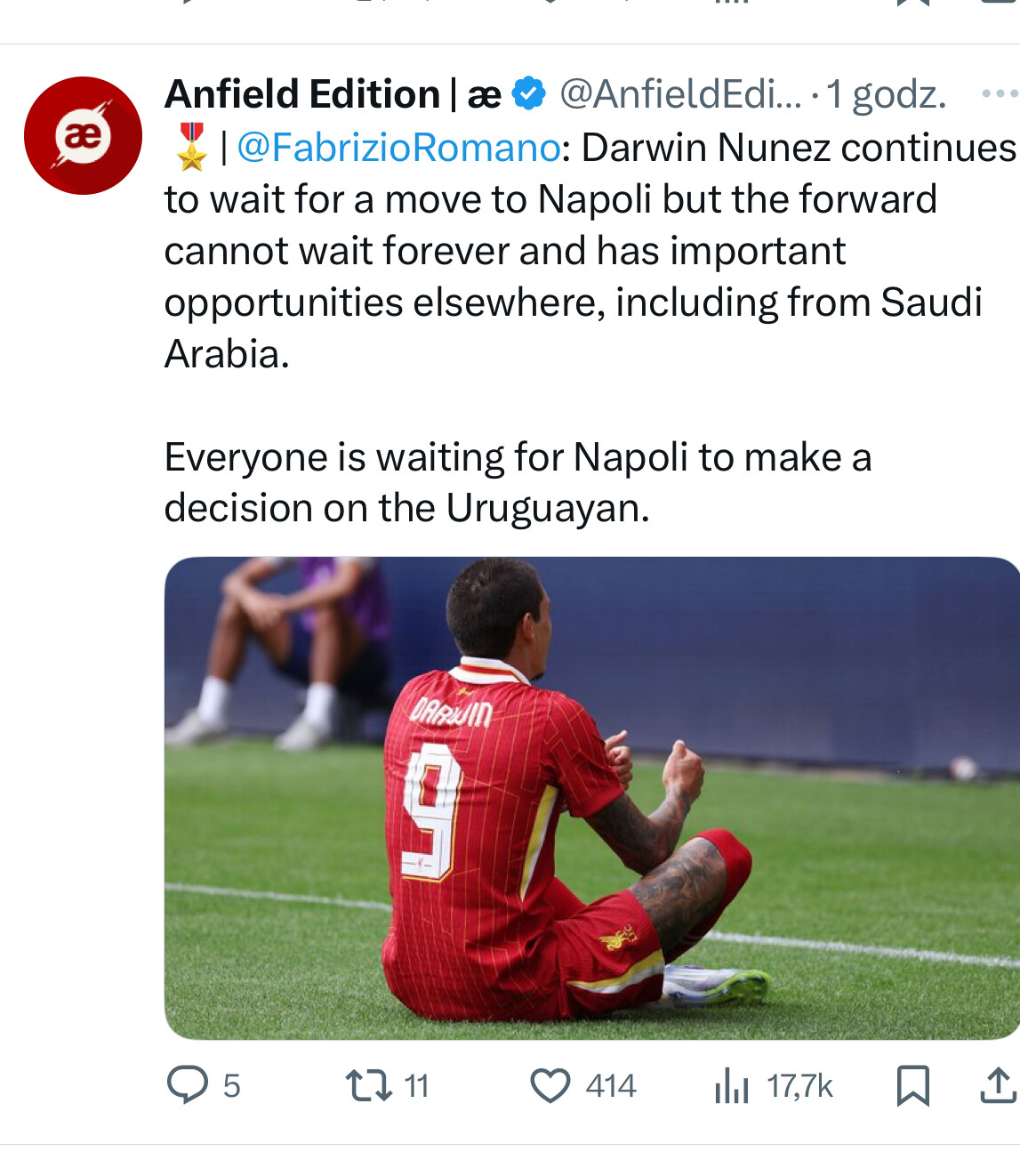
Task: Tap the share upload icon
Action: pos(999,1085)
